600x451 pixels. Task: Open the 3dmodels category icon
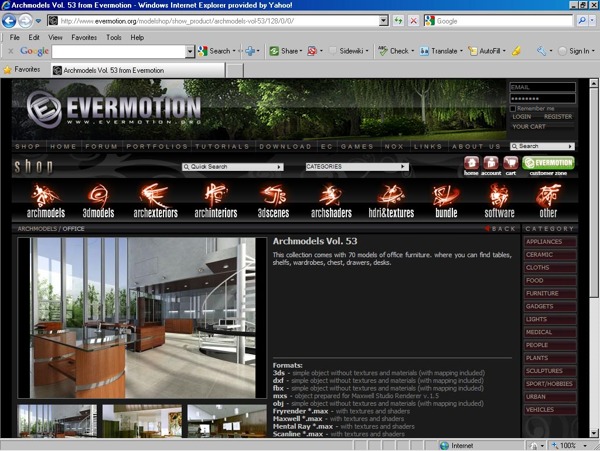pos(98,201)
